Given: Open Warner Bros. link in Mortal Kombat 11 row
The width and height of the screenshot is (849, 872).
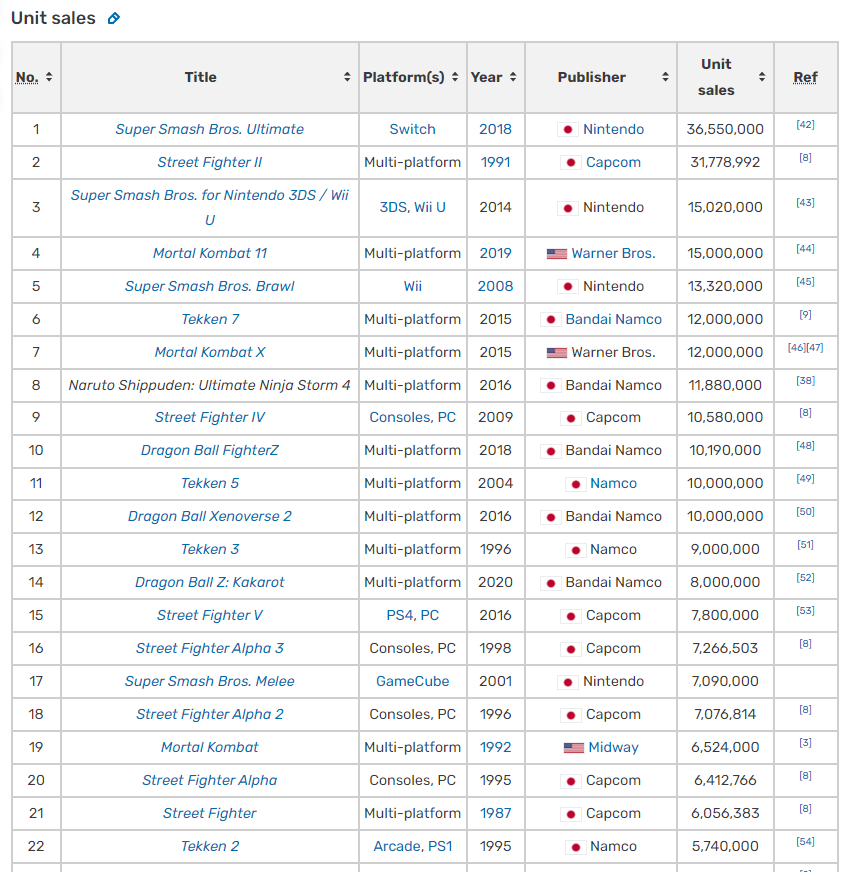Looking at the screenshot, I should (x=613, y=253).
